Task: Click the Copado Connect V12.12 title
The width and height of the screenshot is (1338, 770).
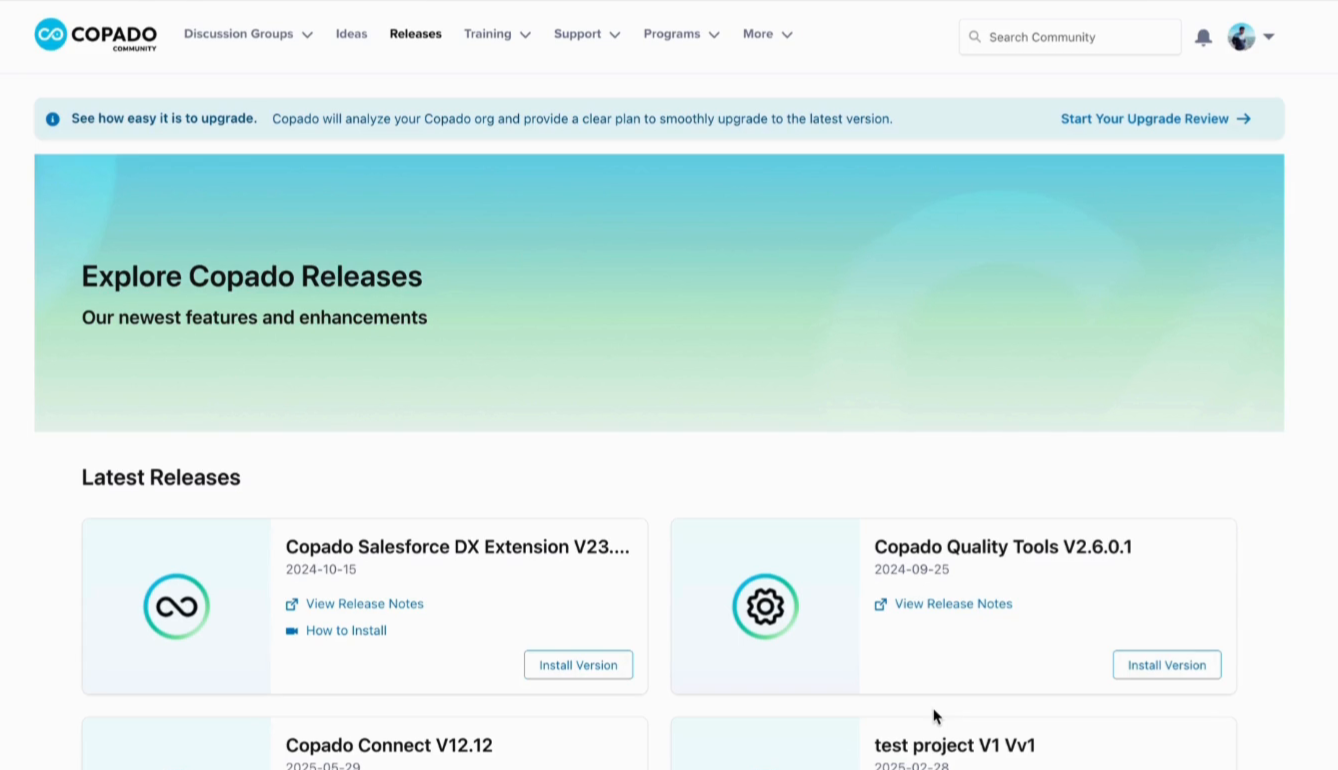Action: tap(389, 745)
